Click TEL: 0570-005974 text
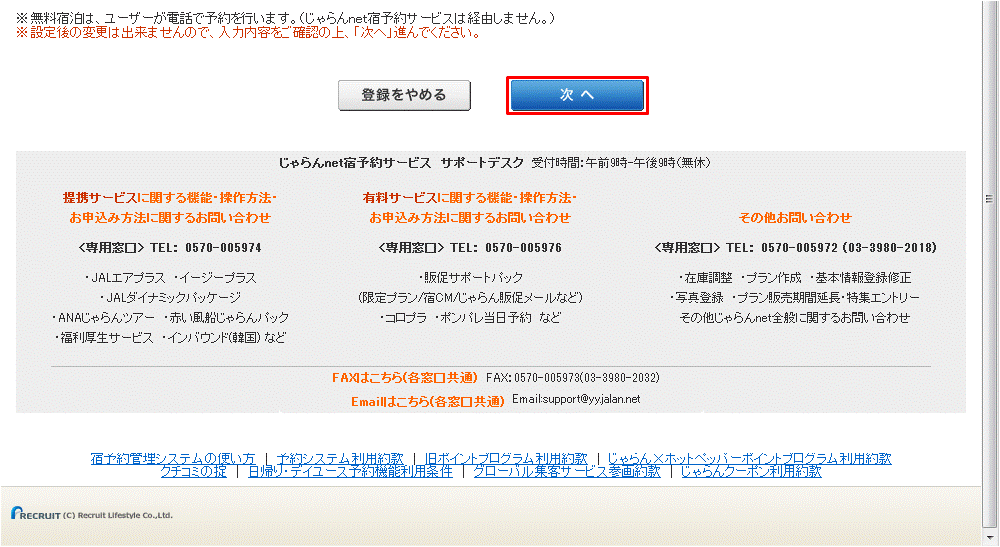This screenshot has height=547, width=1000. 206,248
